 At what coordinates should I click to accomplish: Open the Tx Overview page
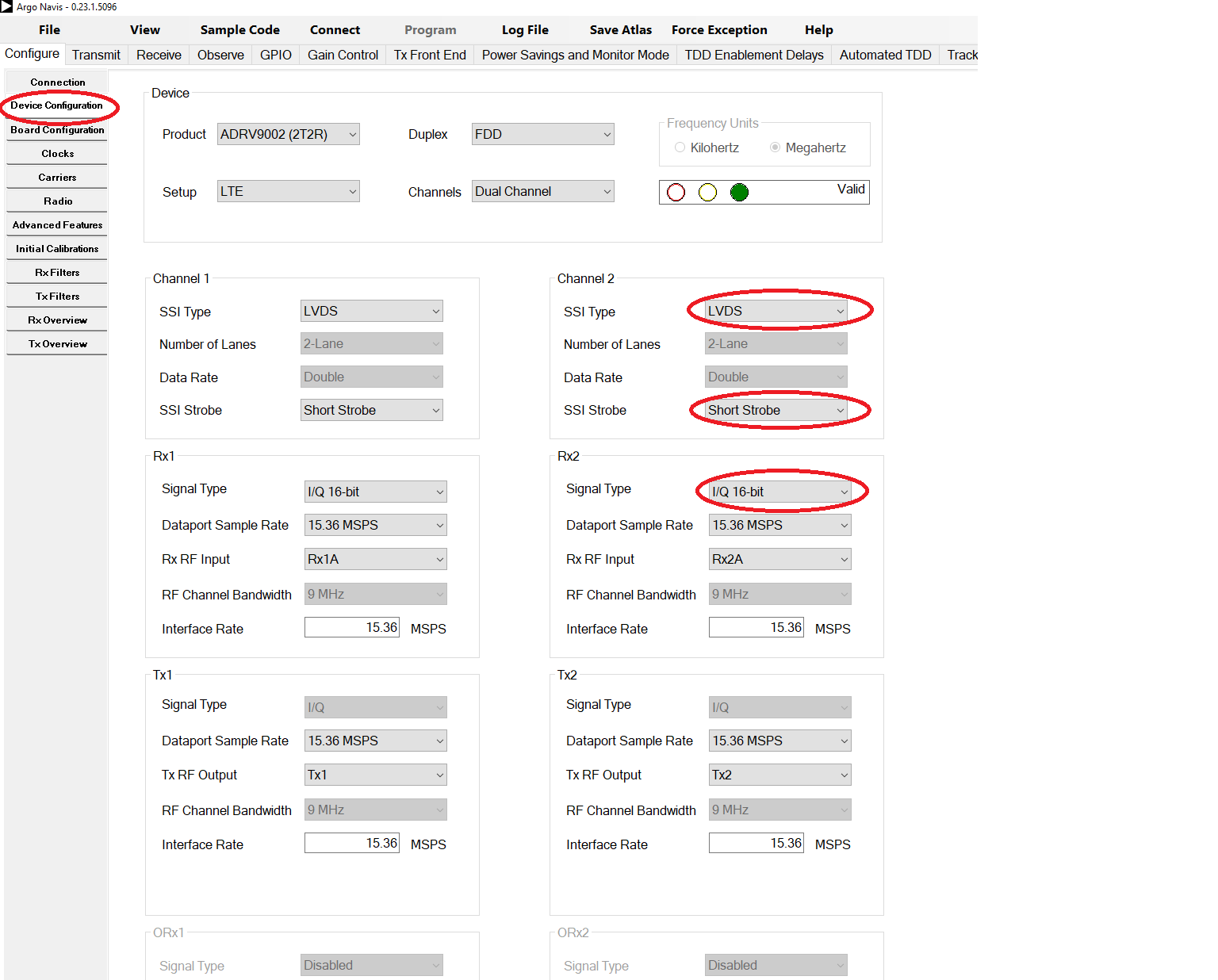coord(56,343)
